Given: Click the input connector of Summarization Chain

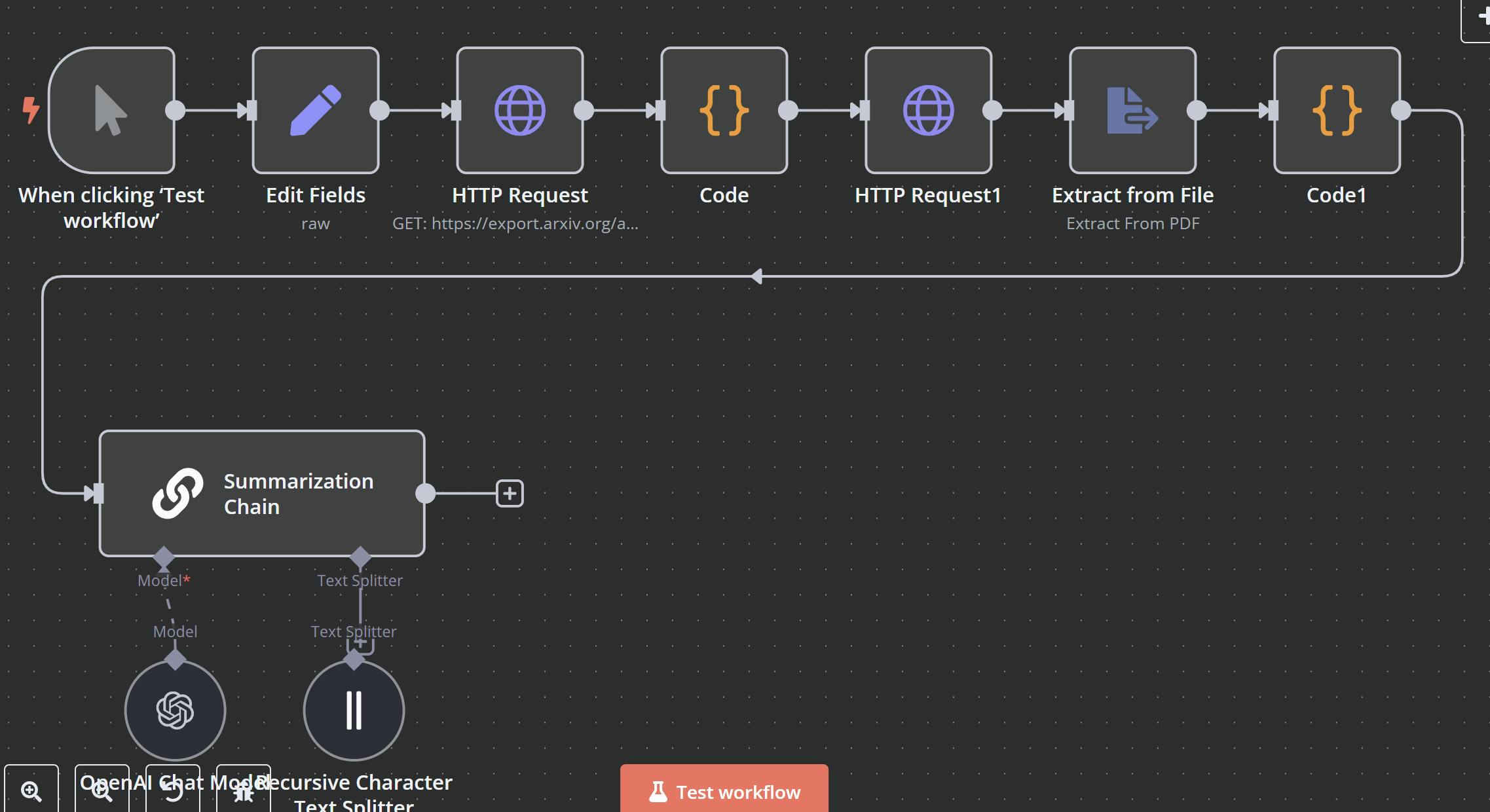Looking at the screenshot, I should point(99,493).
